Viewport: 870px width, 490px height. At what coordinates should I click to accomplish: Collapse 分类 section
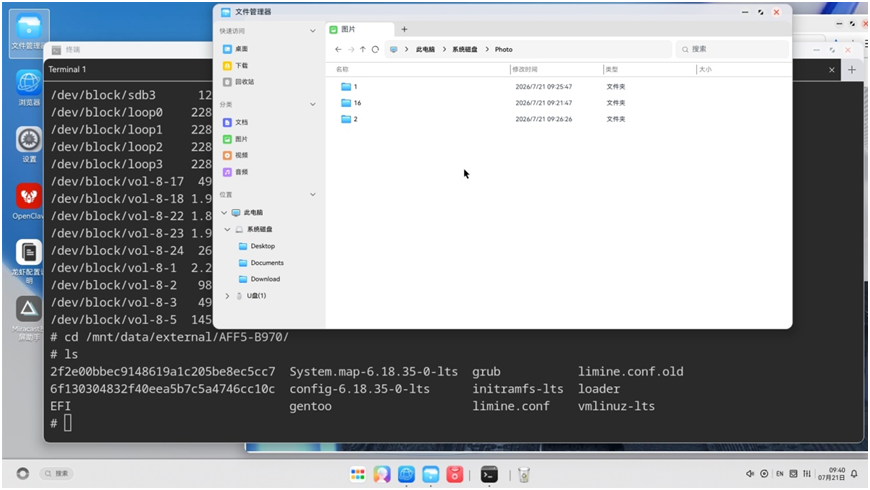[313, 104]
